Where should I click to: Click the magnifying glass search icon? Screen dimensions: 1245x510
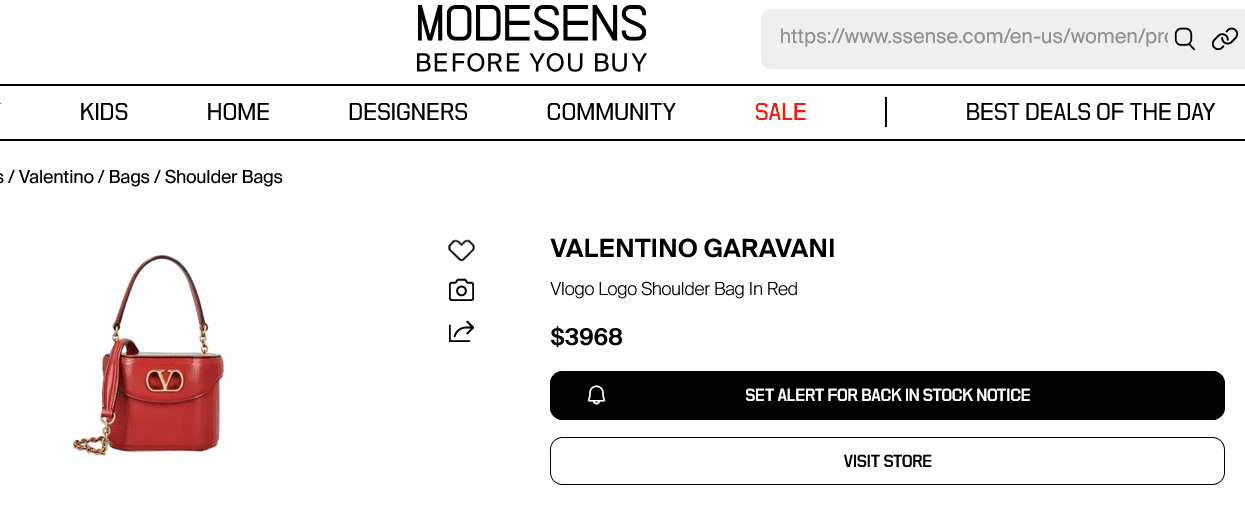point(1185,39)
